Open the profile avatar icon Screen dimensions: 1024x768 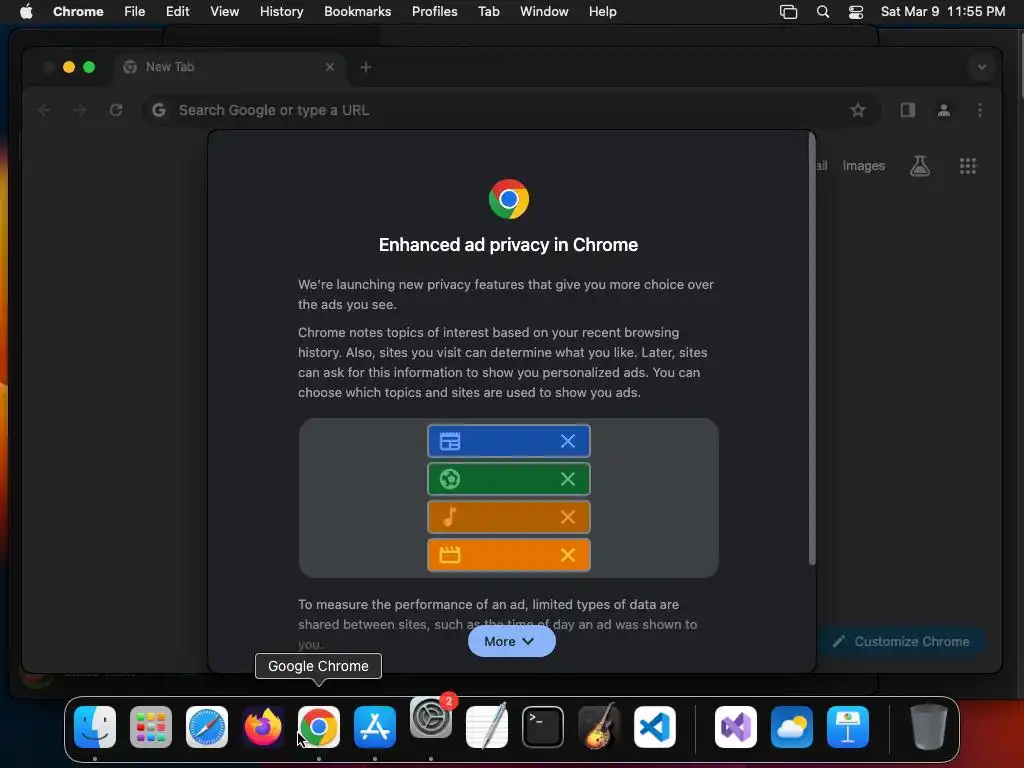click(x=944, y=110)
